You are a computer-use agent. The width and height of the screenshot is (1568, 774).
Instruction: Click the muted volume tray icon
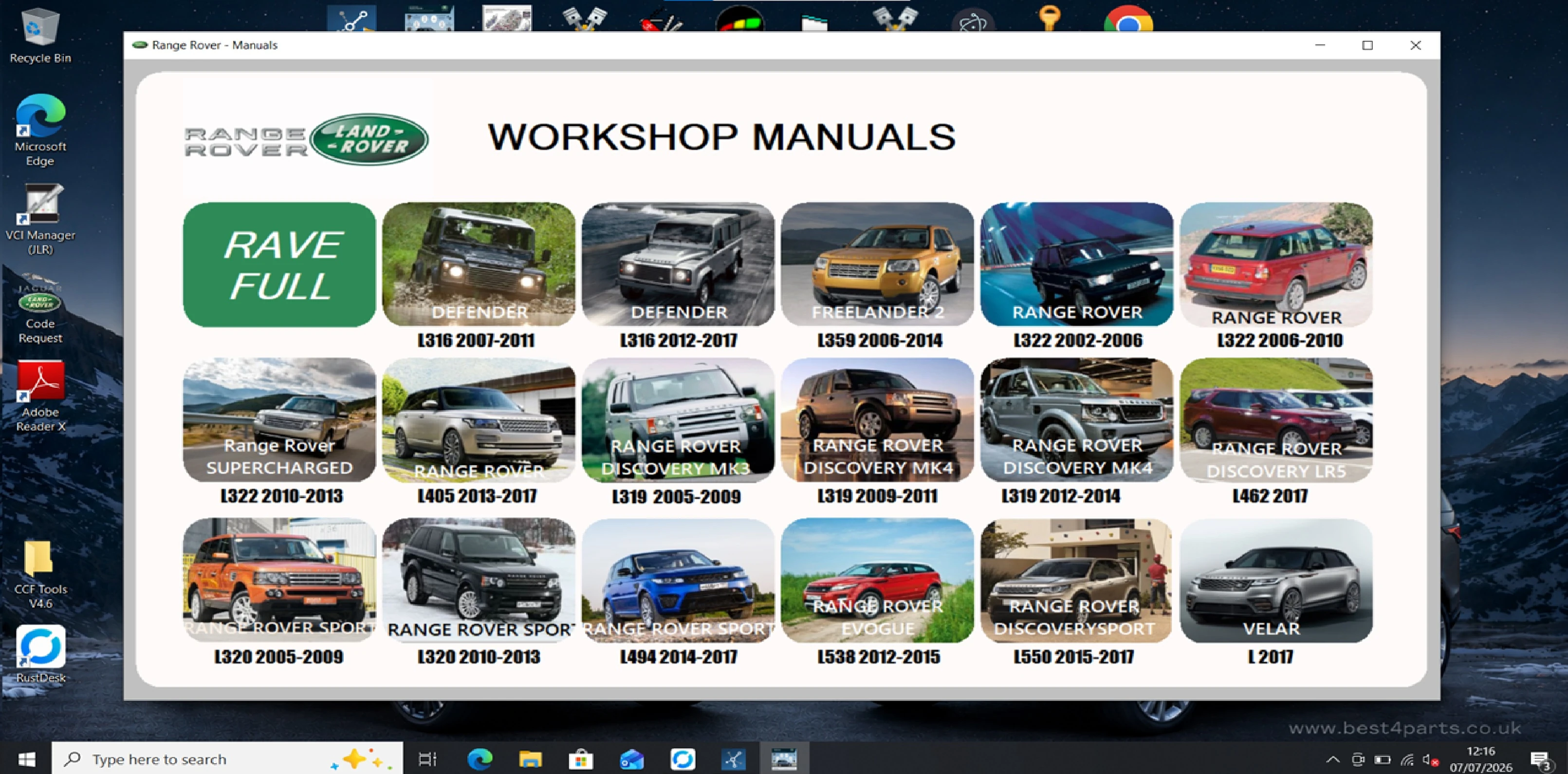[1430, 759]
